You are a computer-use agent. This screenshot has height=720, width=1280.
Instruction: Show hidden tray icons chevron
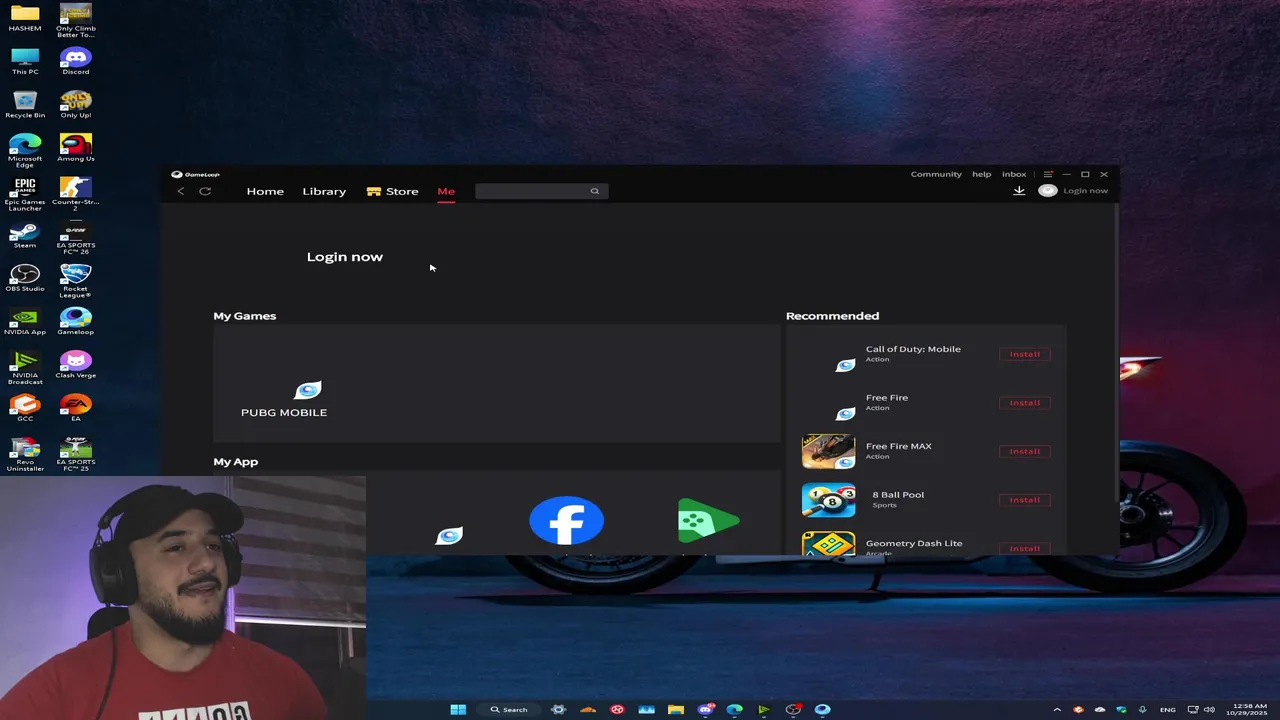(x=1057, y=709)
